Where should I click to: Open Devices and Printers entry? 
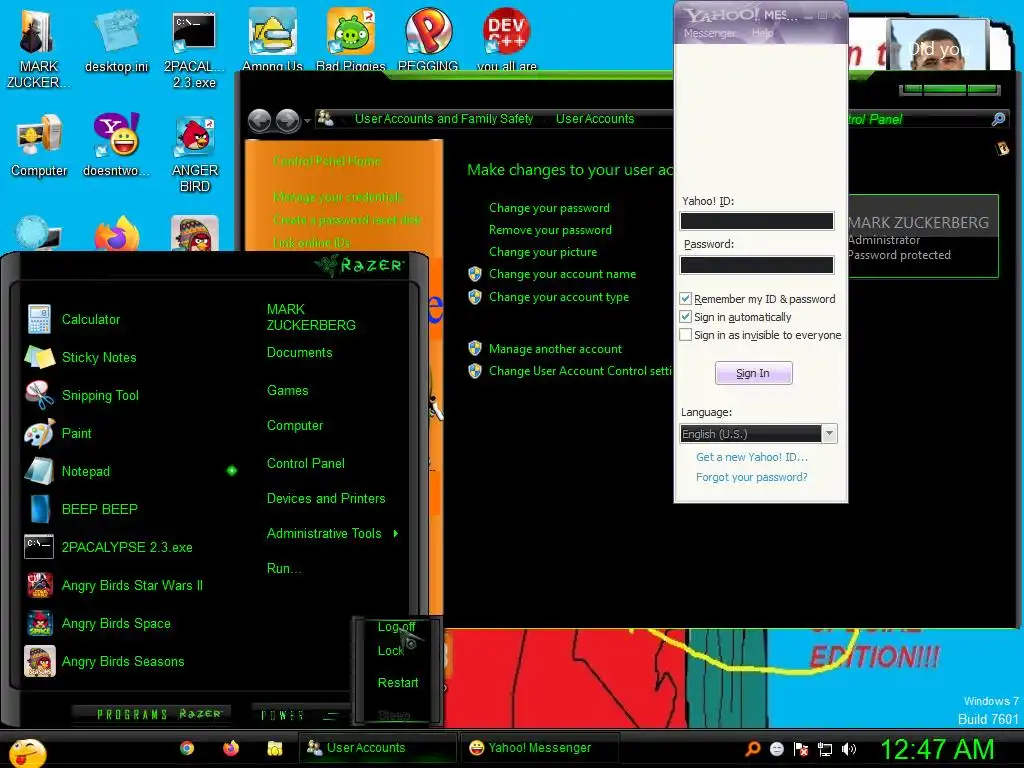pyautogui.click(x=326, y=498)
